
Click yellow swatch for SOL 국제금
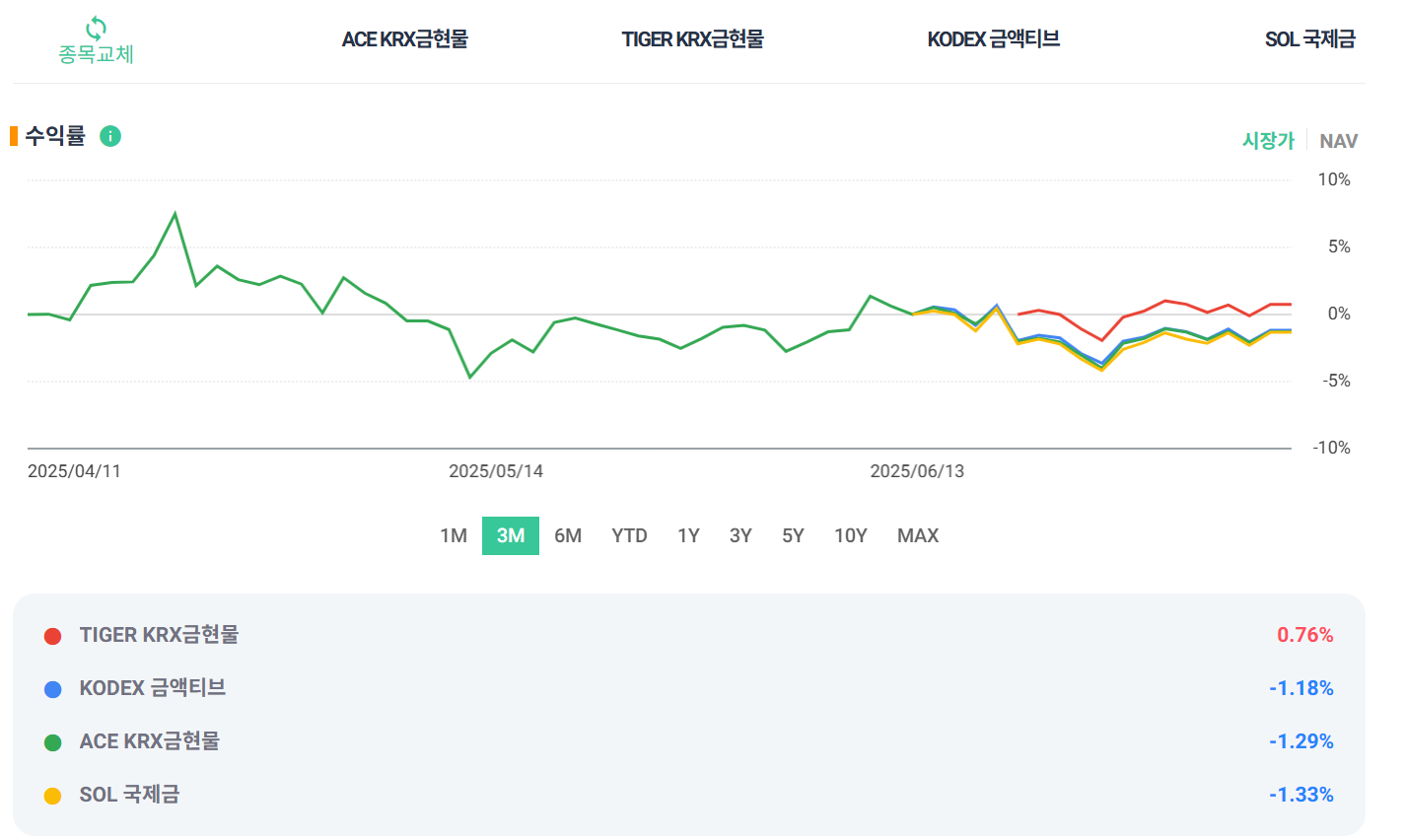coord(53,796)
